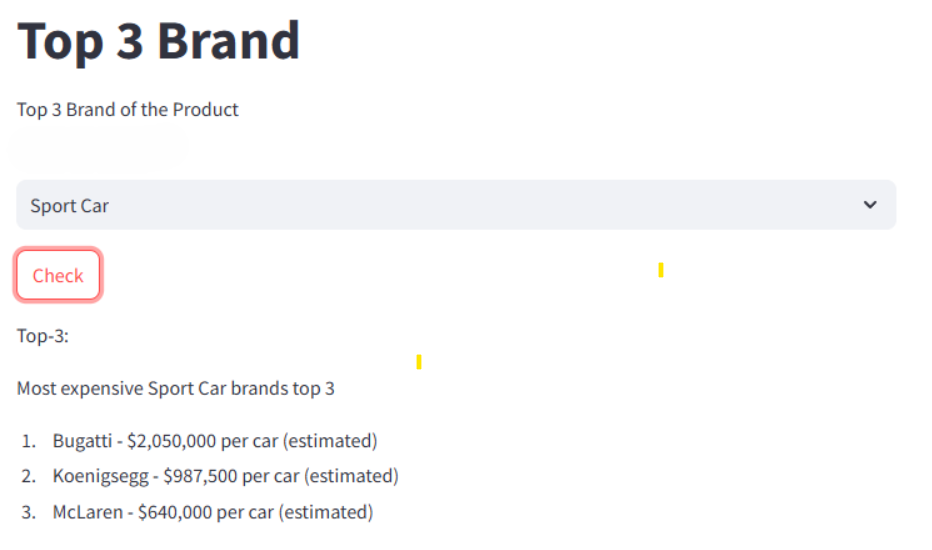Click the chevron arrow in the select box
The image size is (932, 550).
(x=870, y=205)
